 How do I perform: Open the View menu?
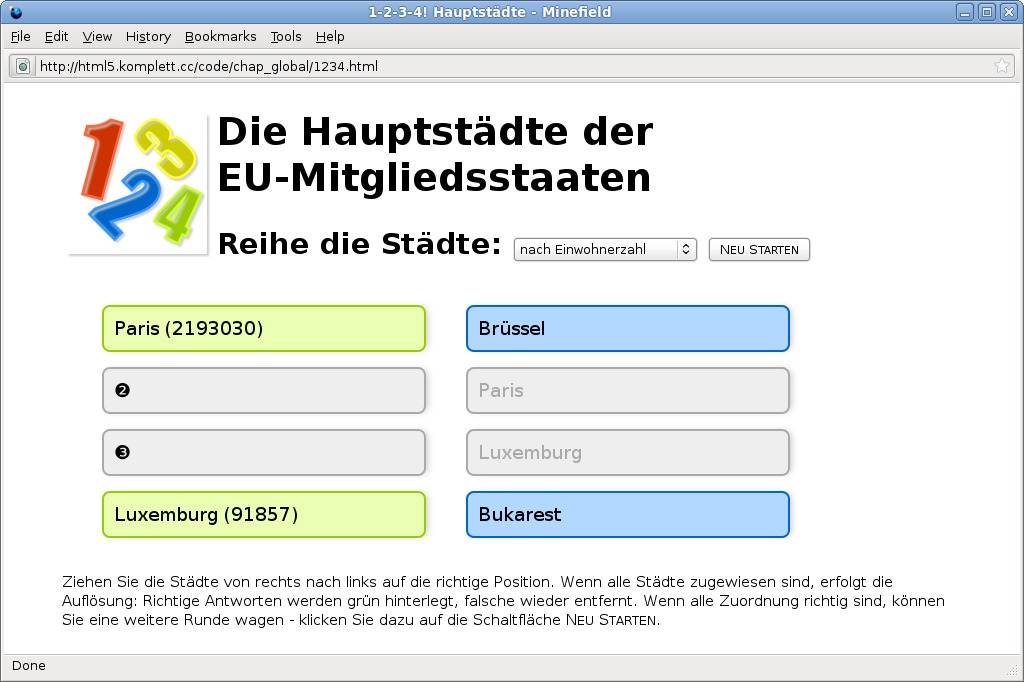97,36
